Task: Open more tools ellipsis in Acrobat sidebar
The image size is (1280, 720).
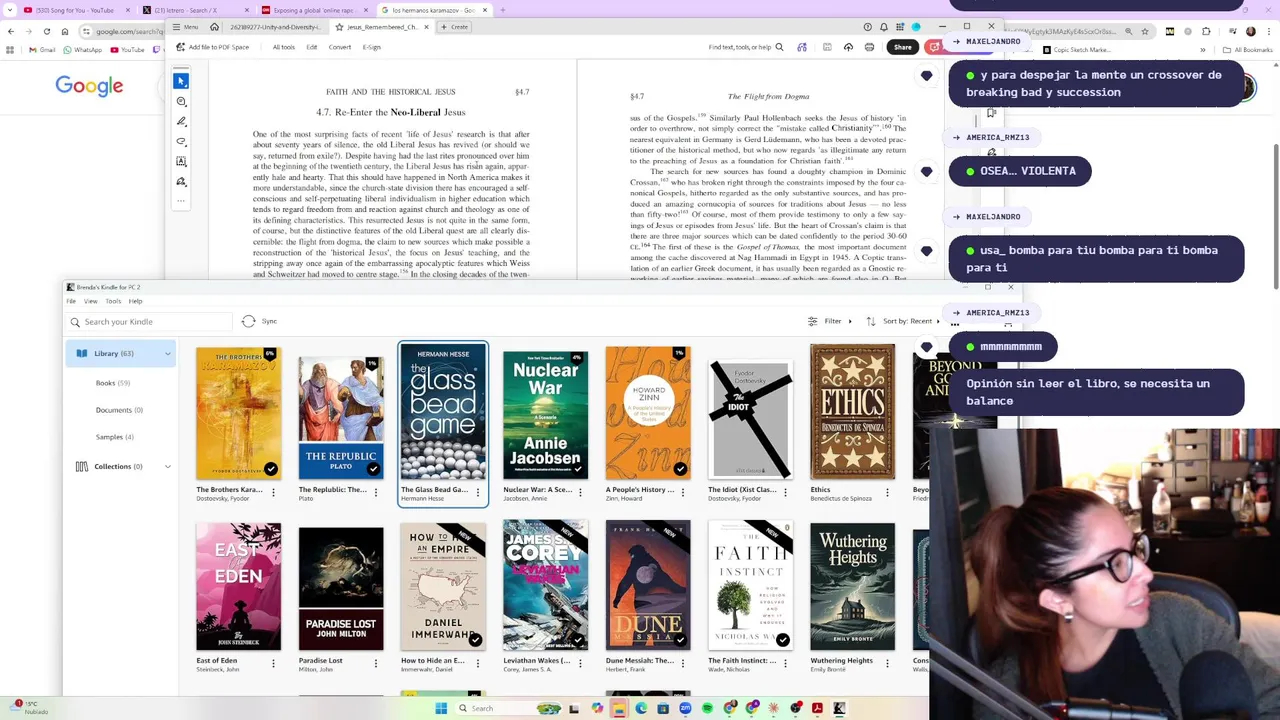Action: click(181, 200)
